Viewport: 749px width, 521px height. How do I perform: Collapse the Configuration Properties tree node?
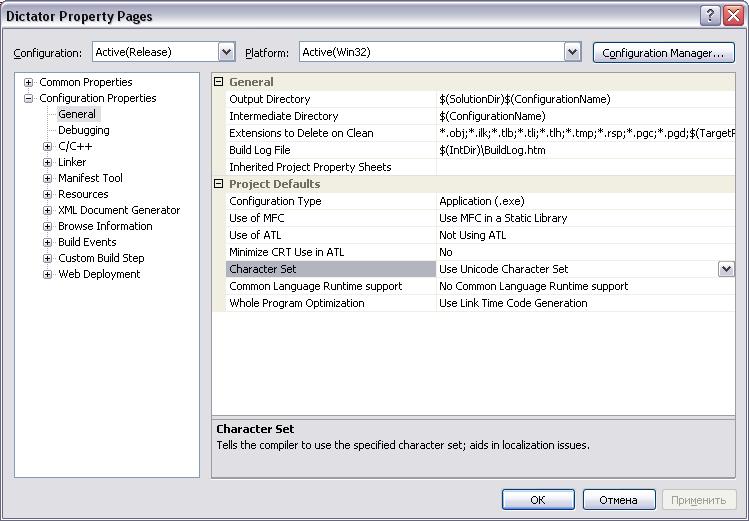coord(29,98)
